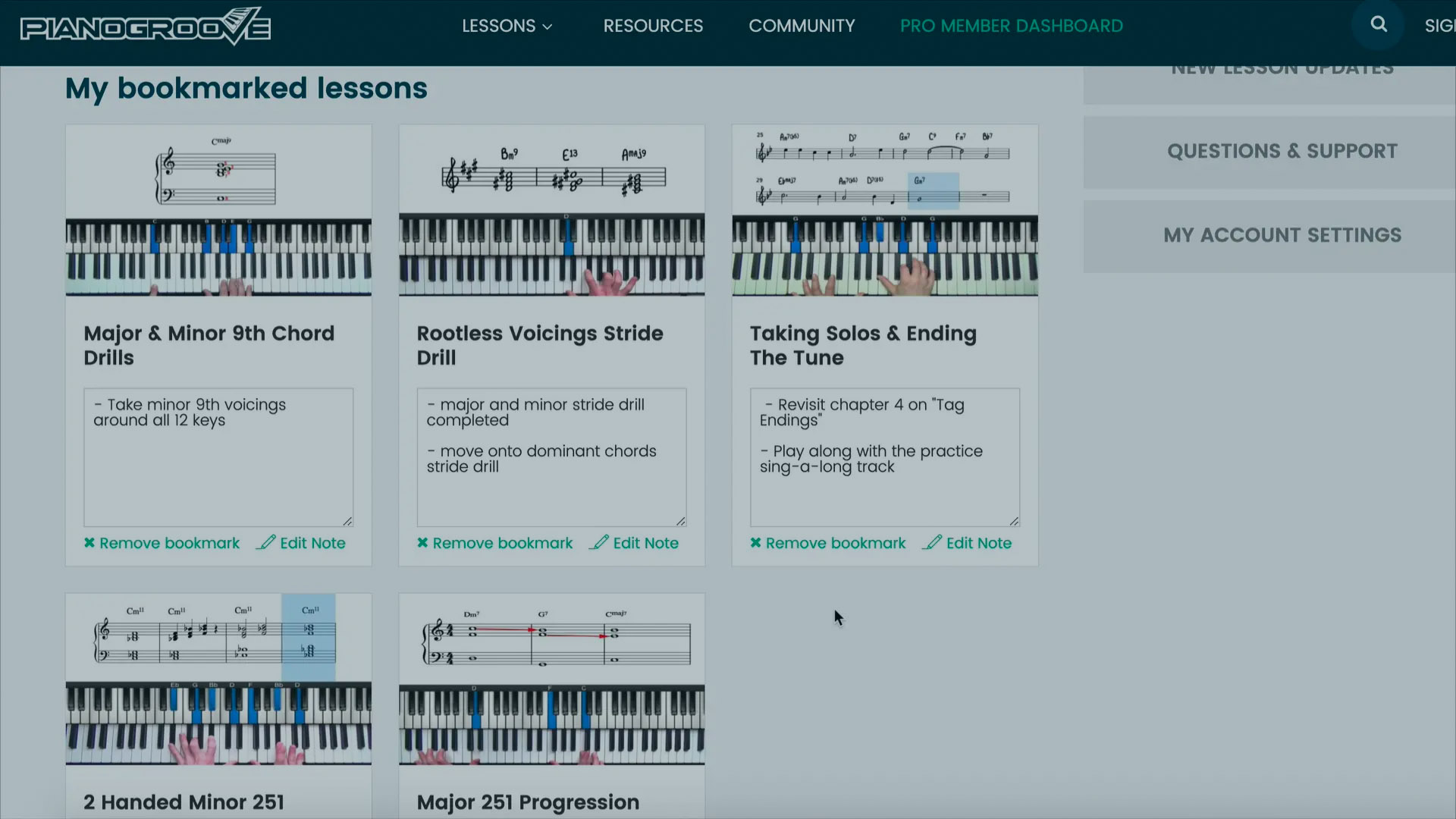Open Questions & Support panel
The height and width of the screenshot is (819, 1456).
(1269, 152)
